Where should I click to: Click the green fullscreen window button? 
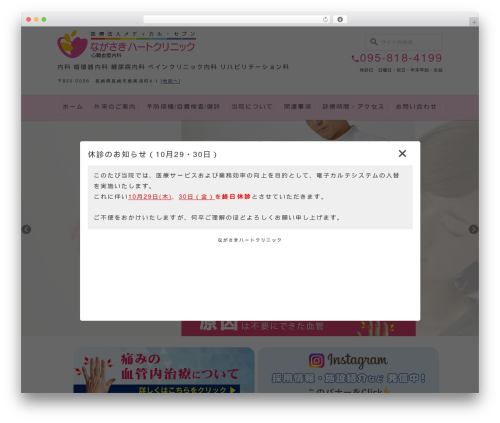(44, 19)
